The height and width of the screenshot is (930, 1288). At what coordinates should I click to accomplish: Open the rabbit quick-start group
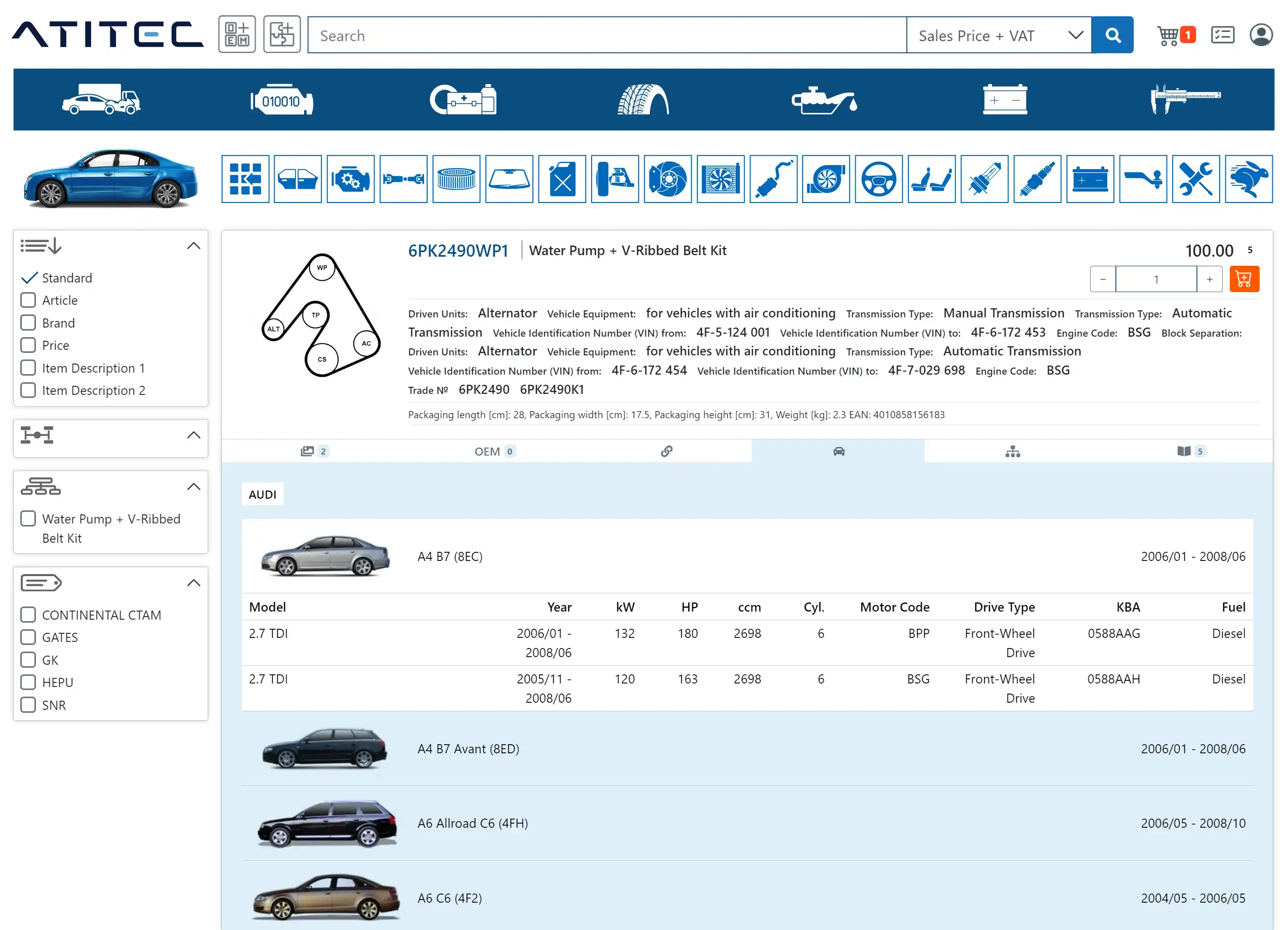coord(1248,179)
